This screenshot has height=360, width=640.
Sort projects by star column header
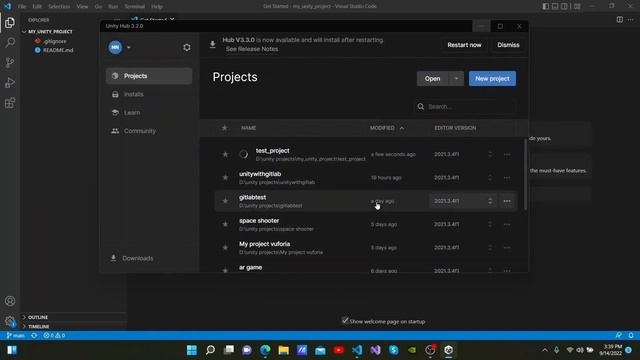click(224, 128)
